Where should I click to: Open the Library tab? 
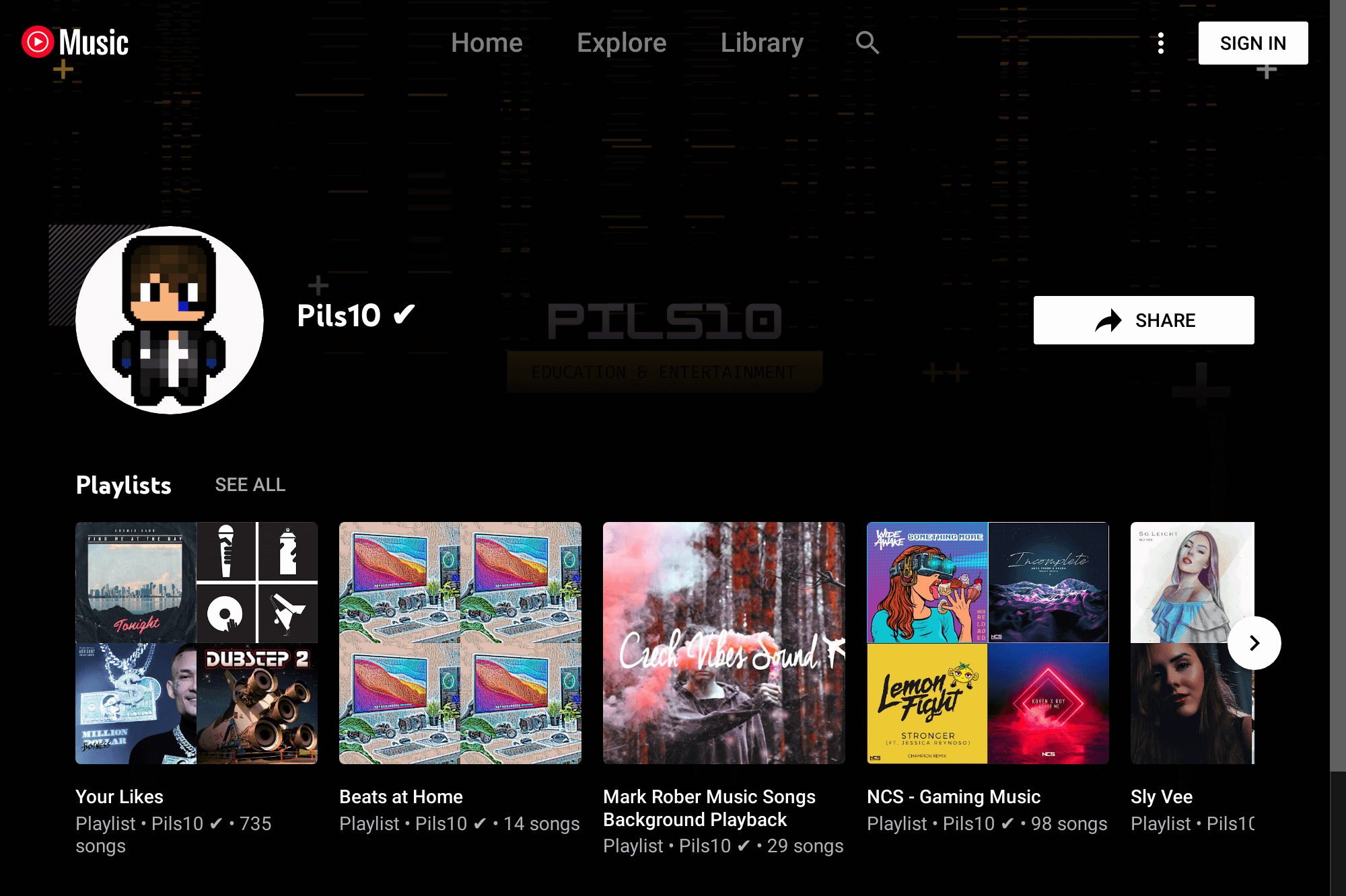(x=762, y=43)
